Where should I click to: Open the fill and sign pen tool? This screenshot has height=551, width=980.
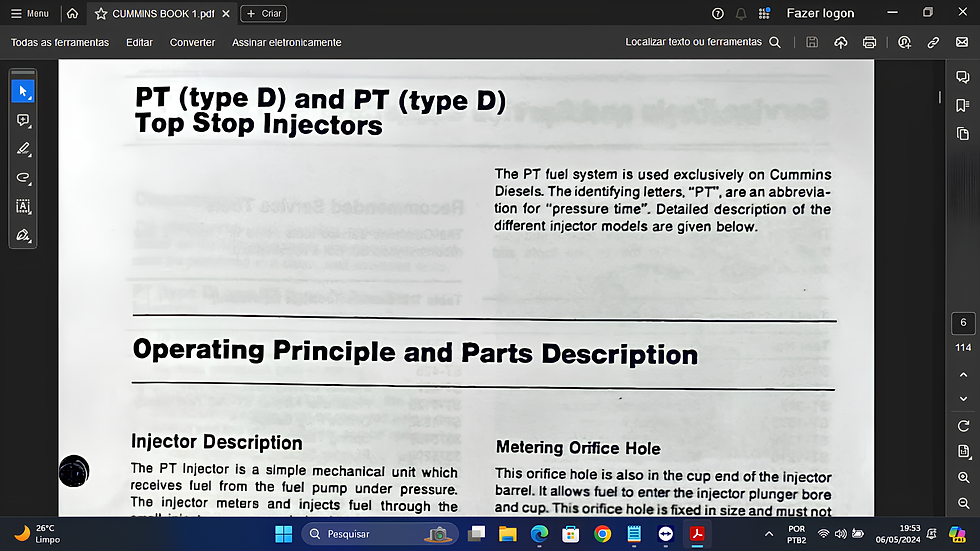pyautogui.click(x=23, y=235)
